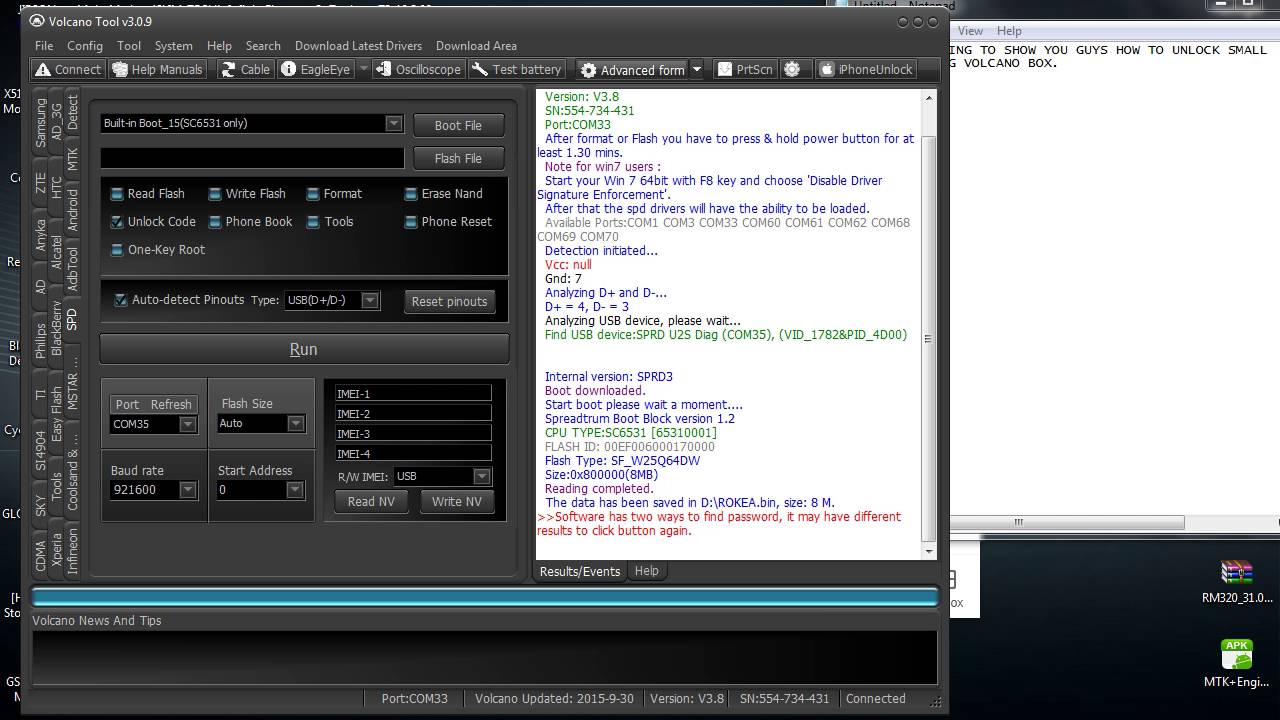
Task: Open the Oscilloscope tool
Action: click(418, 69)
